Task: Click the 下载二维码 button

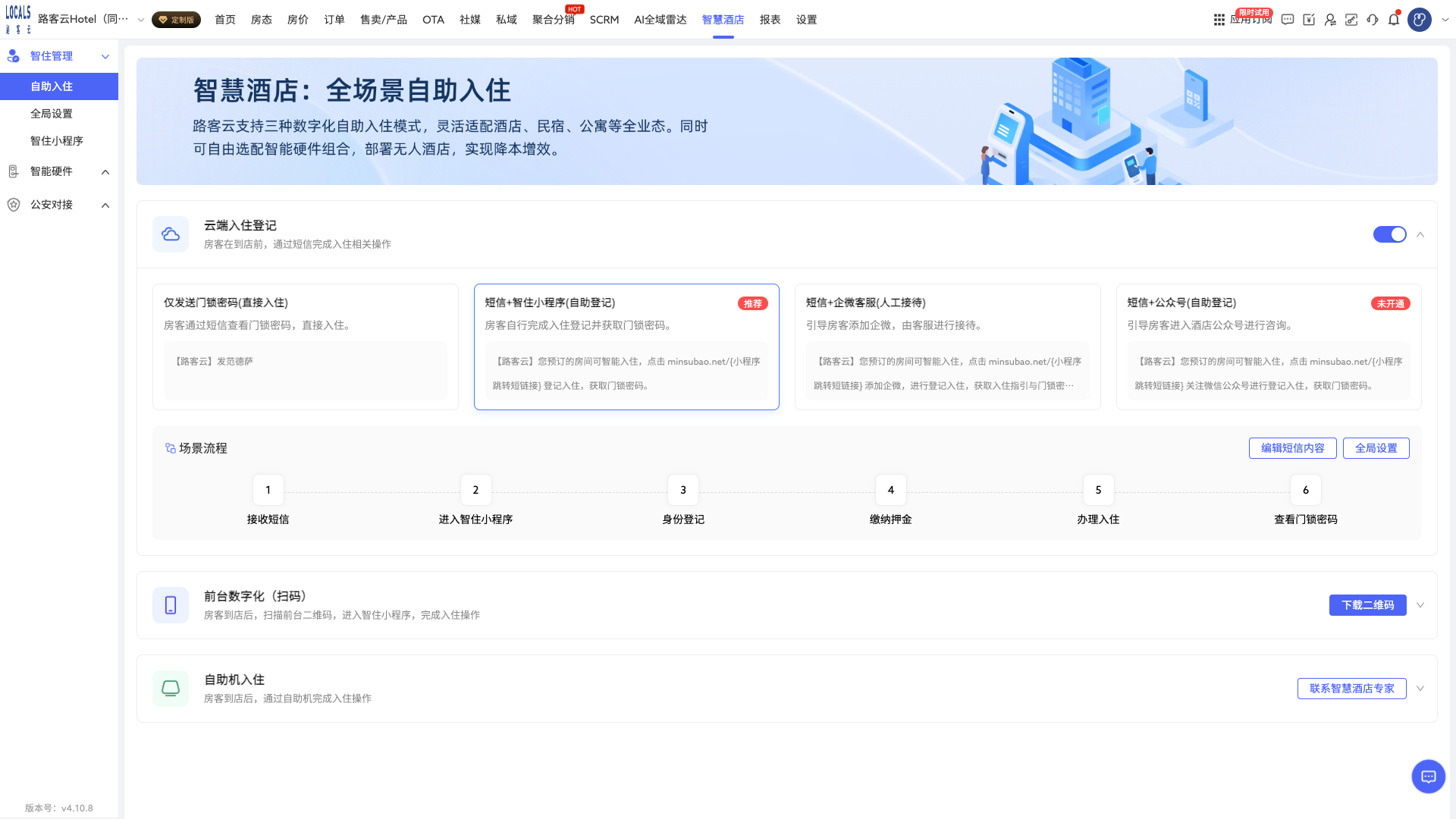Action: [1368, 605]
